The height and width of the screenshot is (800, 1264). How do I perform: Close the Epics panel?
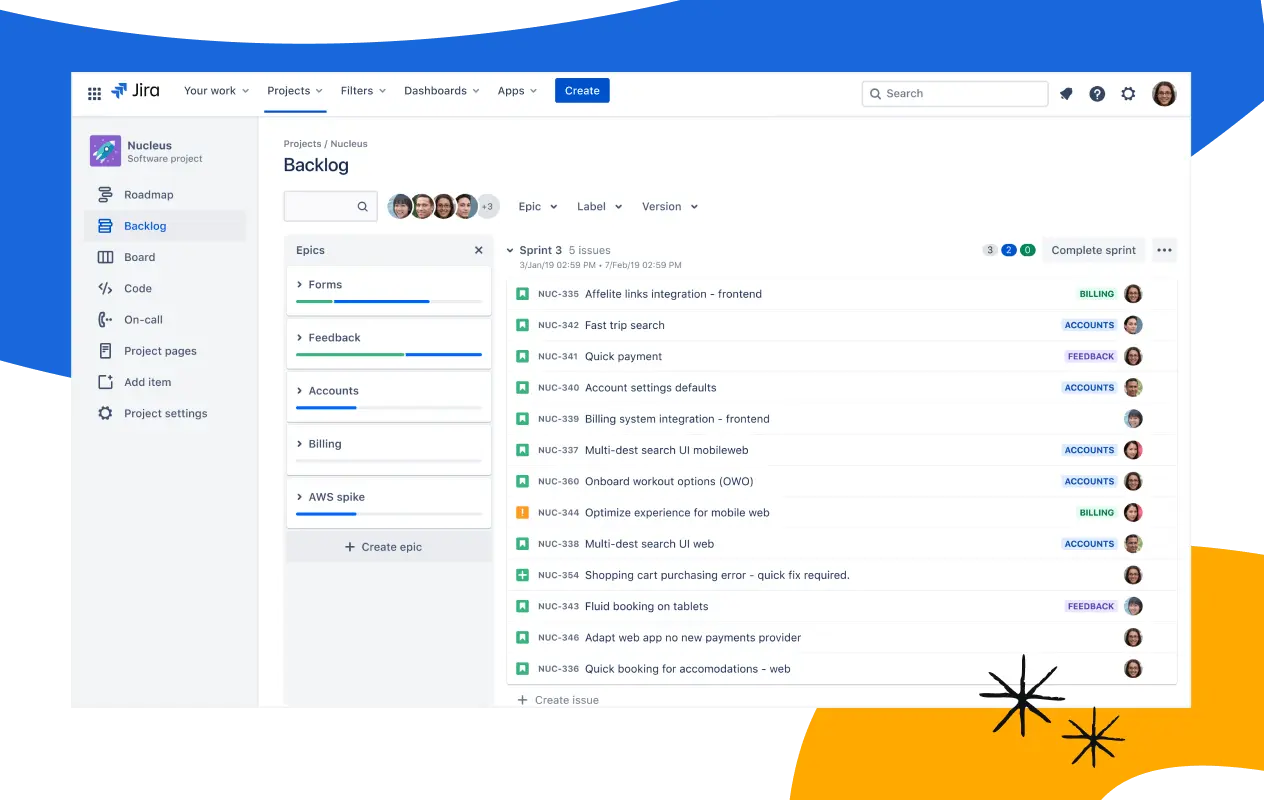click(478, 250)
